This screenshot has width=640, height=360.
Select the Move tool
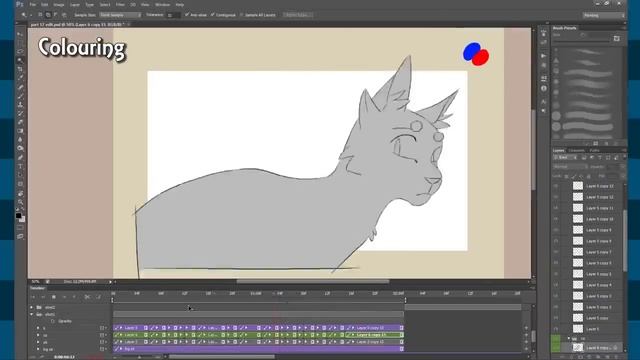(20, 34)
